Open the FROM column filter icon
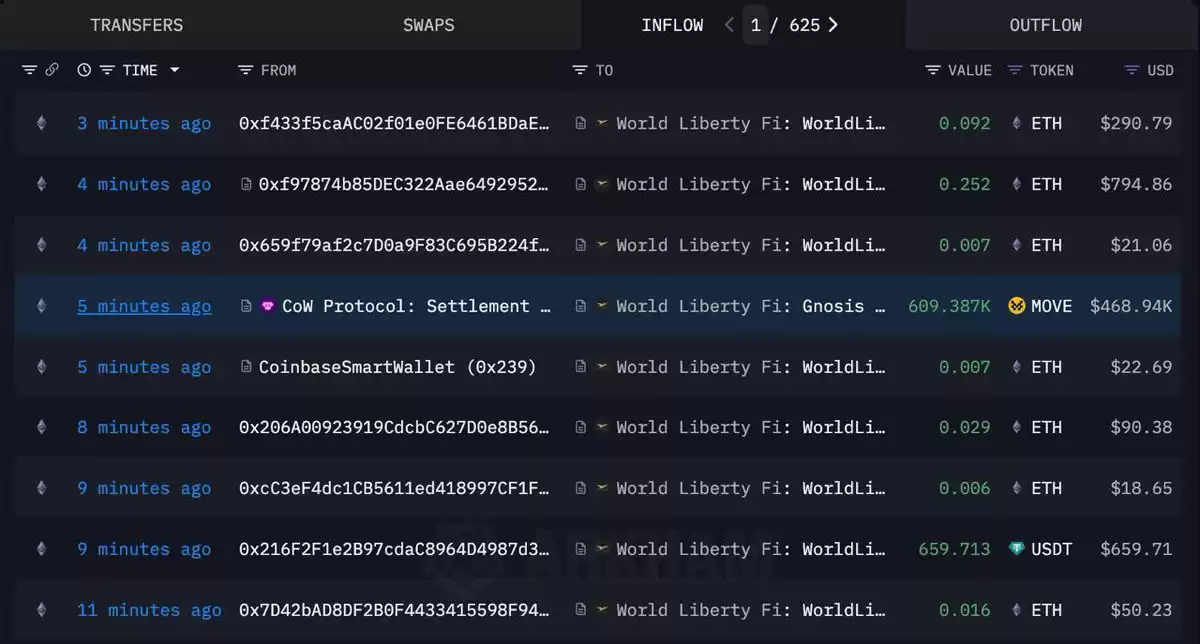 pyautogui.click(x=245, y=70)
